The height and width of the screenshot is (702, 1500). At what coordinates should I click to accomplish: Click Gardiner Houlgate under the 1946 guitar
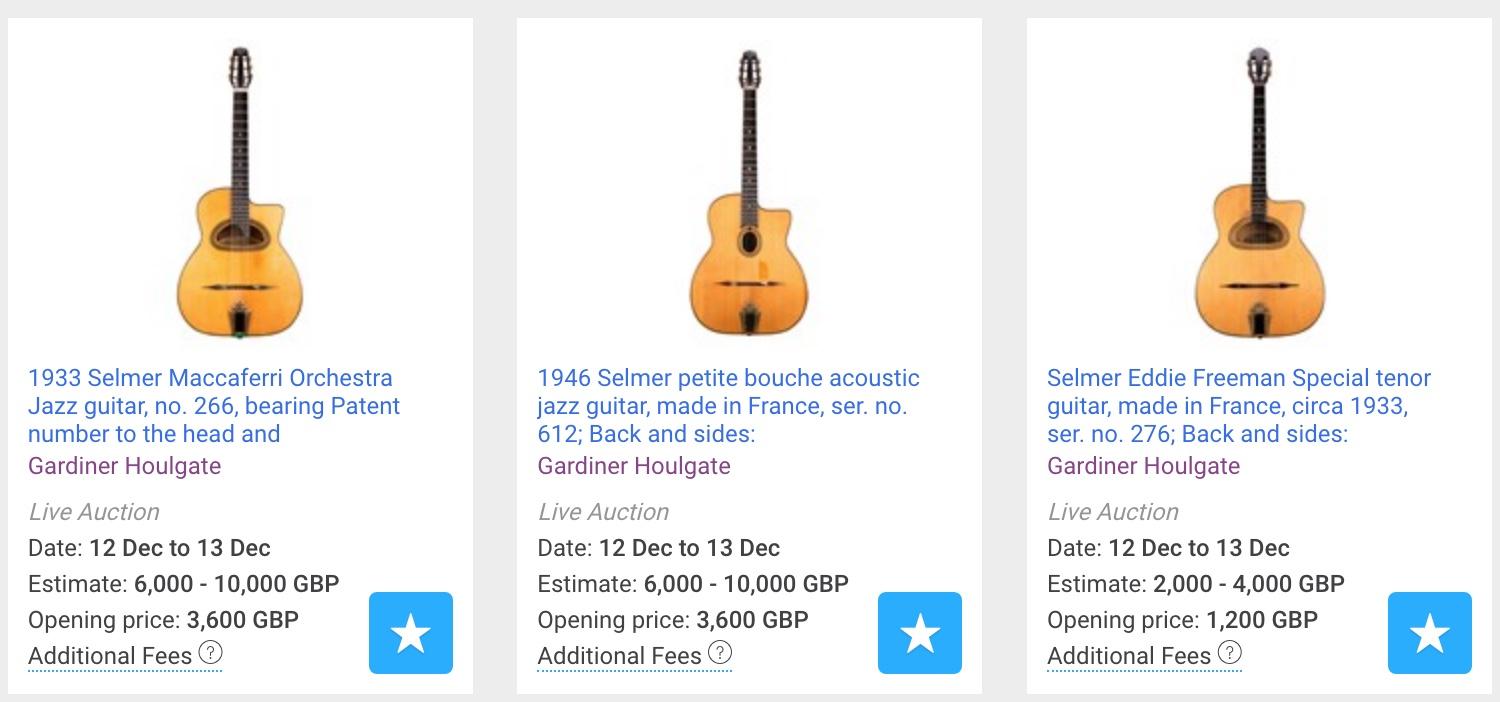tap(634, 466)
